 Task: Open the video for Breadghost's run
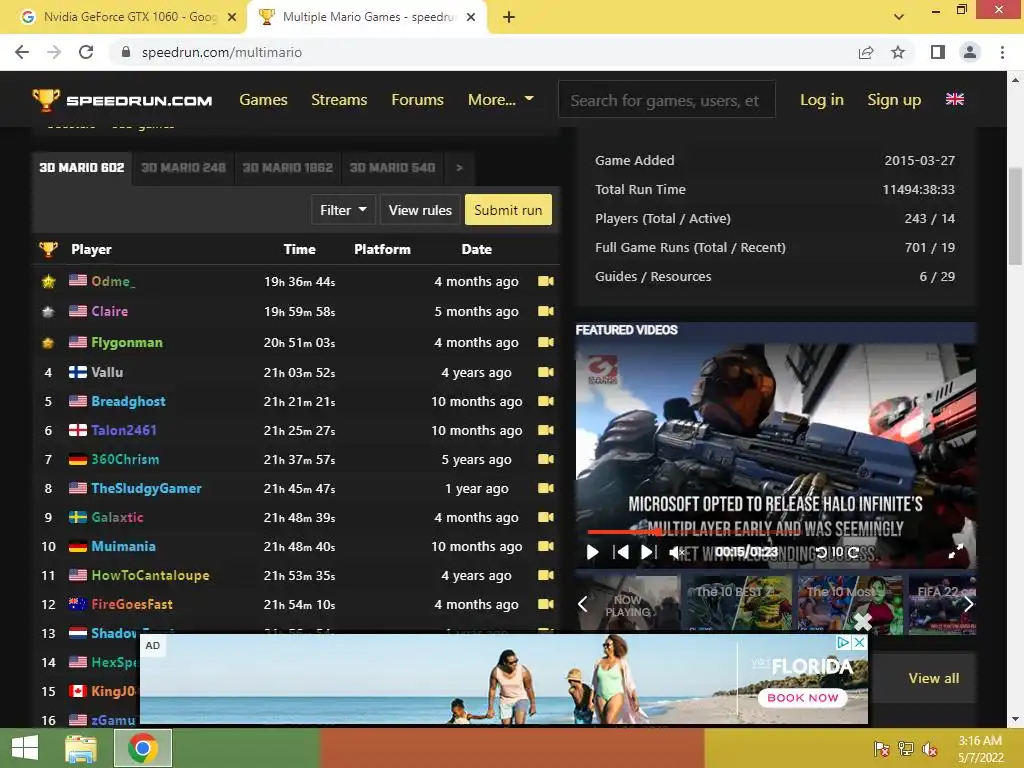click(546, 401)
